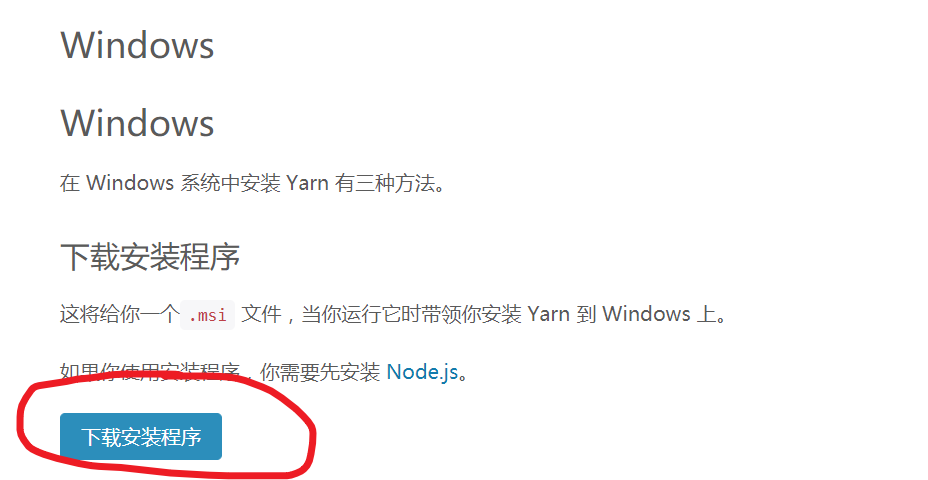Click the topmost Windows heading
Viewport: 928px width, 480px height.
click(x=137, y=45)
